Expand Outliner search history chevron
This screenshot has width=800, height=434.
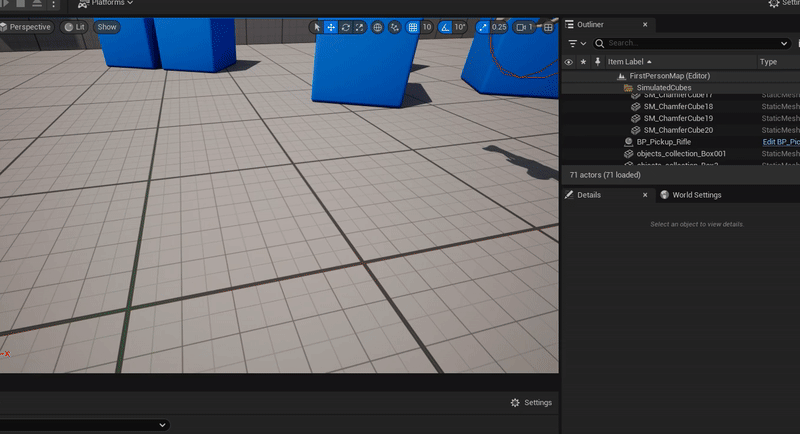click(784, 44)
